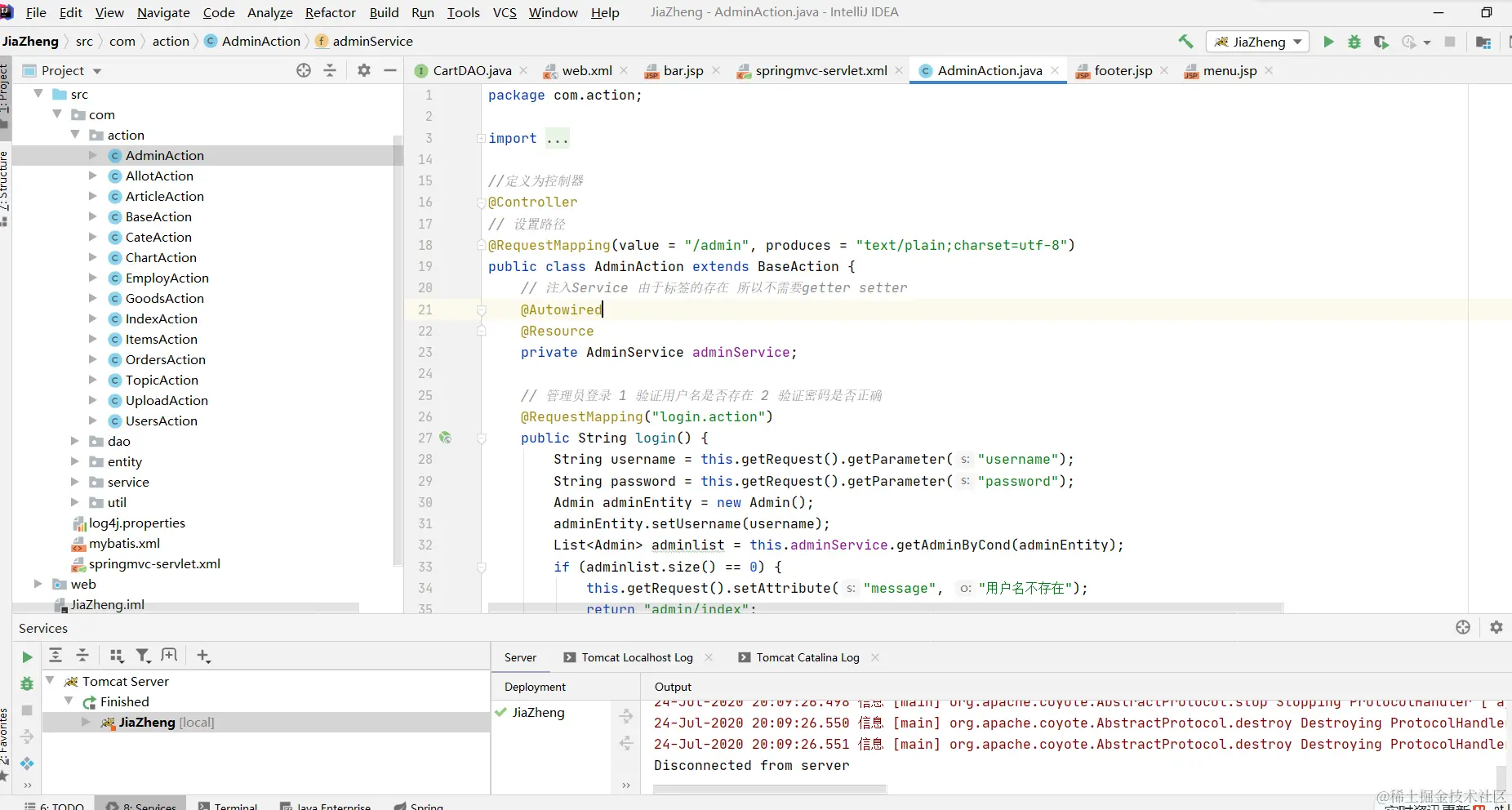Switch to springmvc-servlet.xml tab
Image resolution: width=1512 pixels, height=810 pixels.
(x=820, y=70)
